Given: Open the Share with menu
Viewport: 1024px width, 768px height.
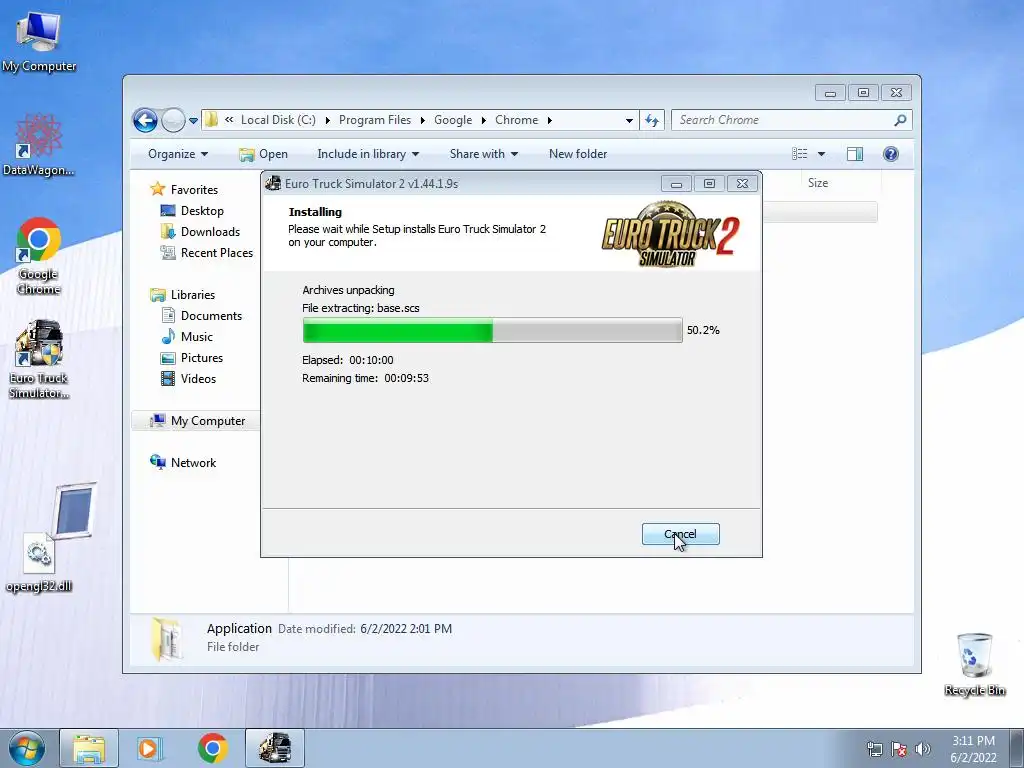Looking at the screenshot, I should [483, 154].
